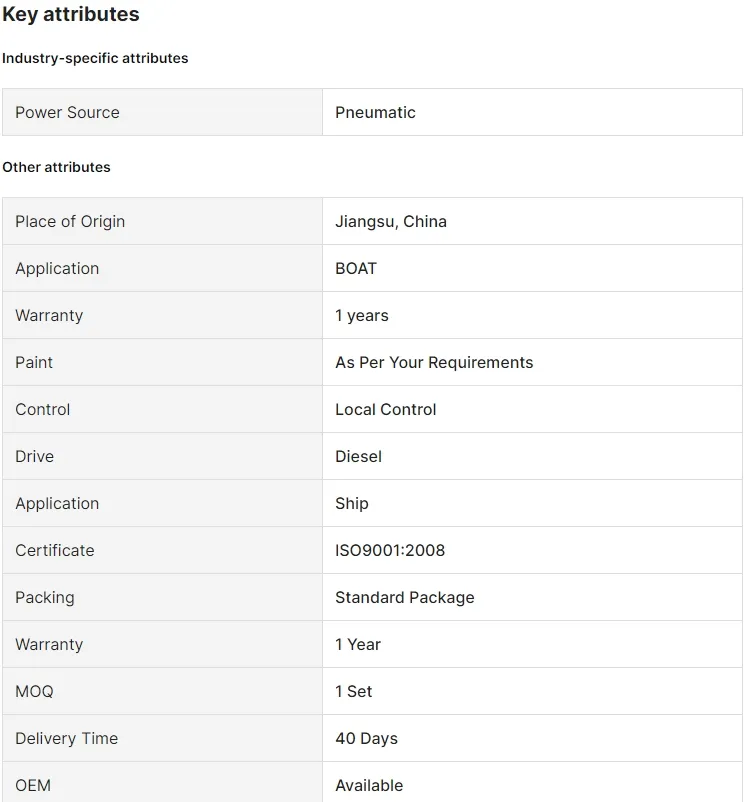Select the 'Pneumatic' value
This screenshot has width=744, height=802.
pyautogui.click(x=375, y=112)
